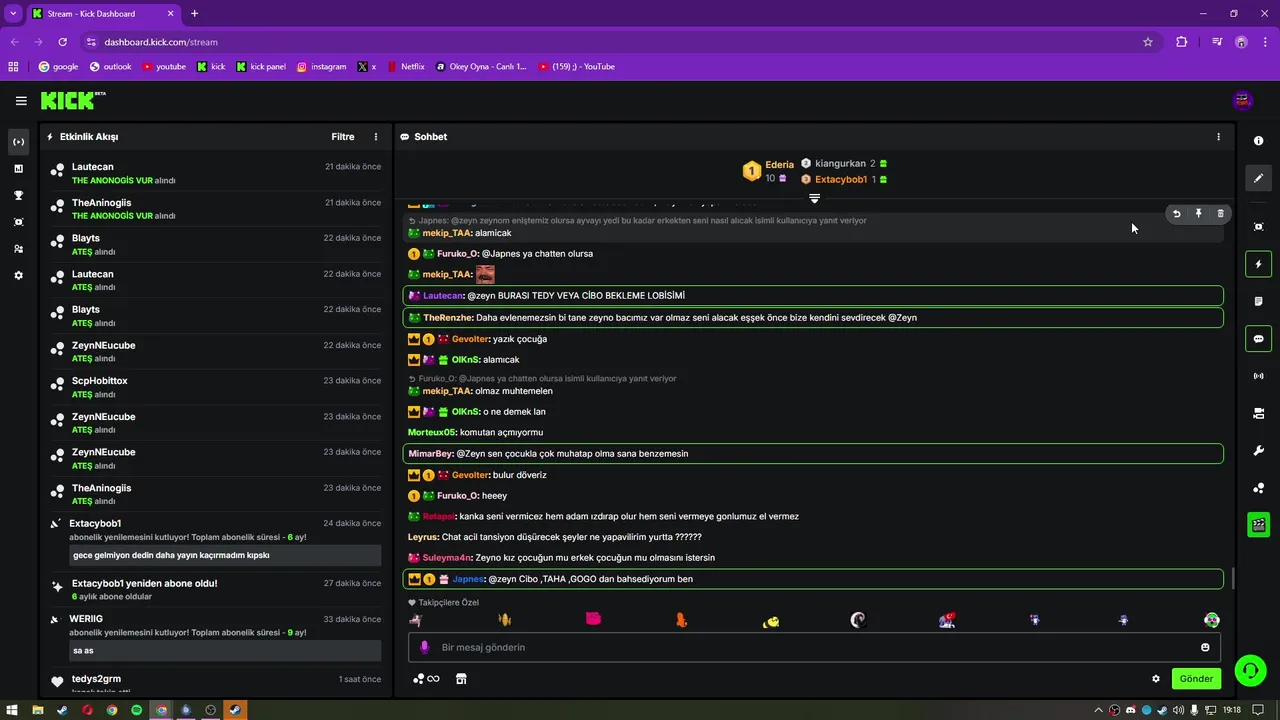Select the WERIIG subscription renewal entry
This screenshot has height=720, width=1280.
(217, 637)
